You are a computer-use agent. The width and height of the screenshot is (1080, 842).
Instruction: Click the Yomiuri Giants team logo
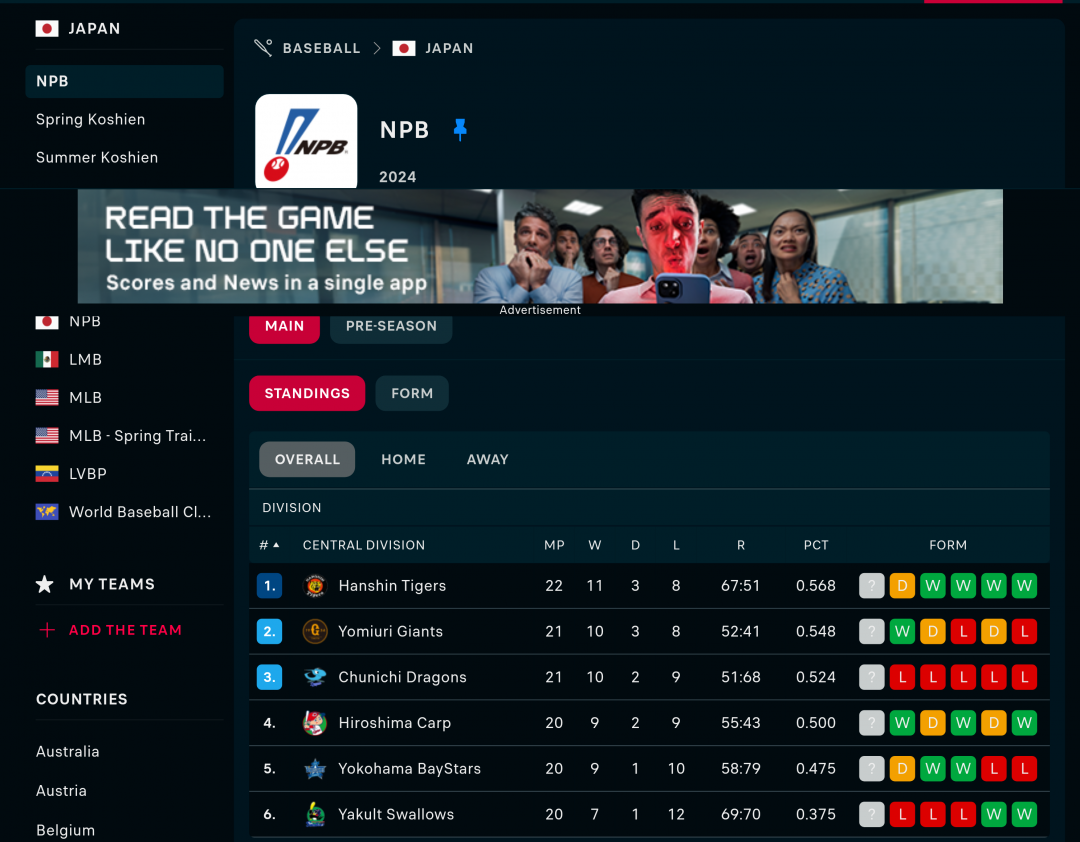point(315,631)
